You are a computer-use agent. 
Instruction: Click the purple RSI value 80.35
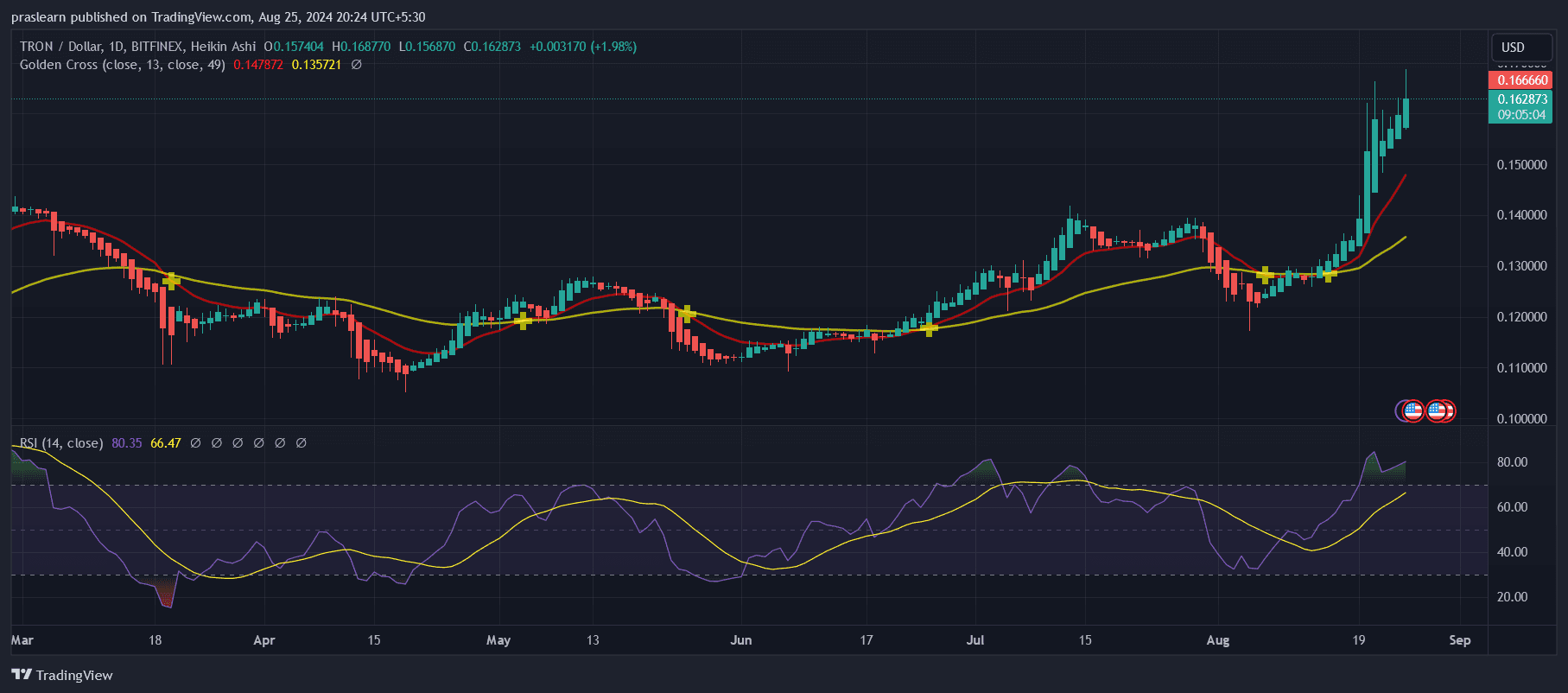pos(127,443)
